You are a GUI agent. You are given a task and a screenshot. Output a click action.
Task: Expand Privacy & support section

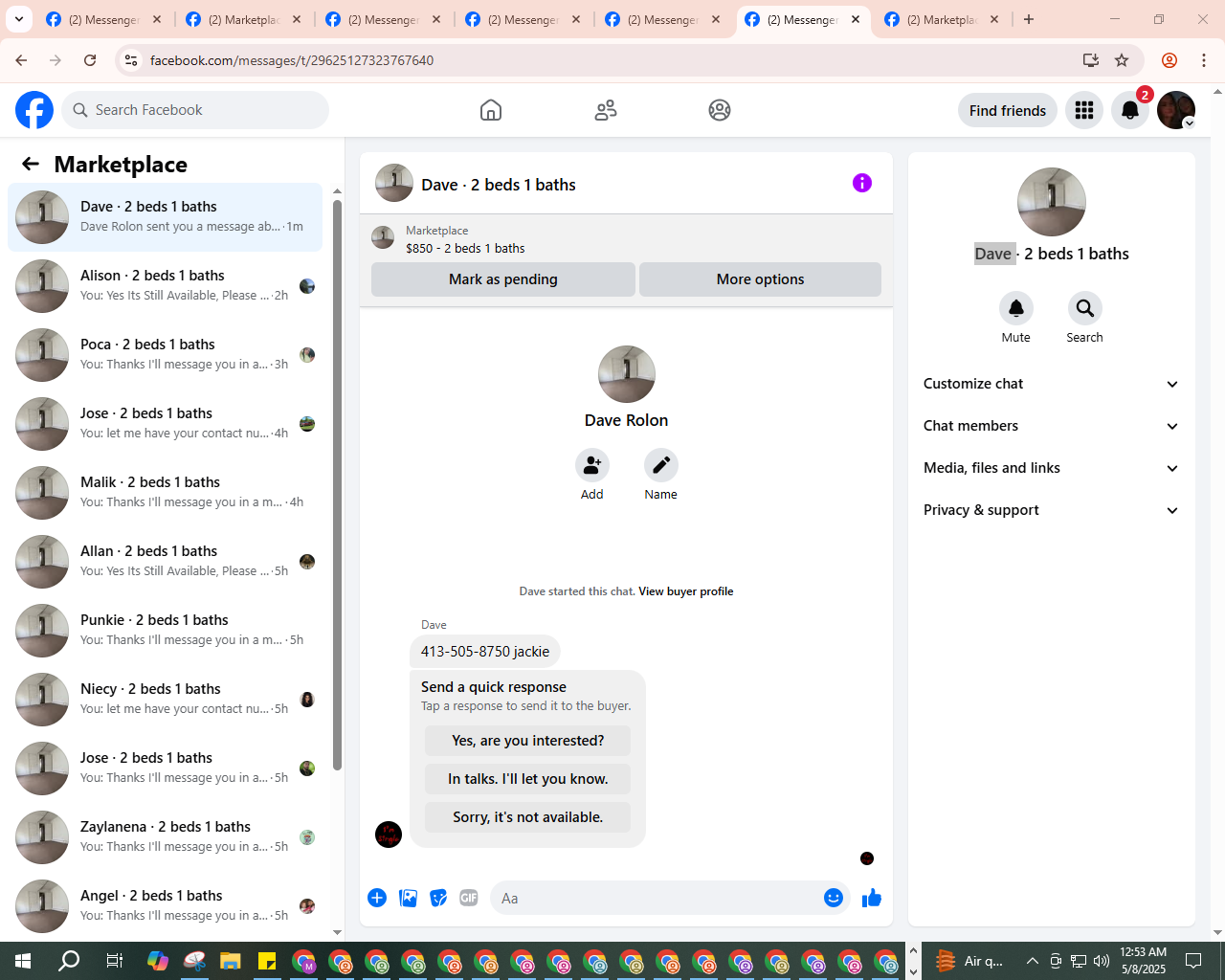tap(1051, 510)
